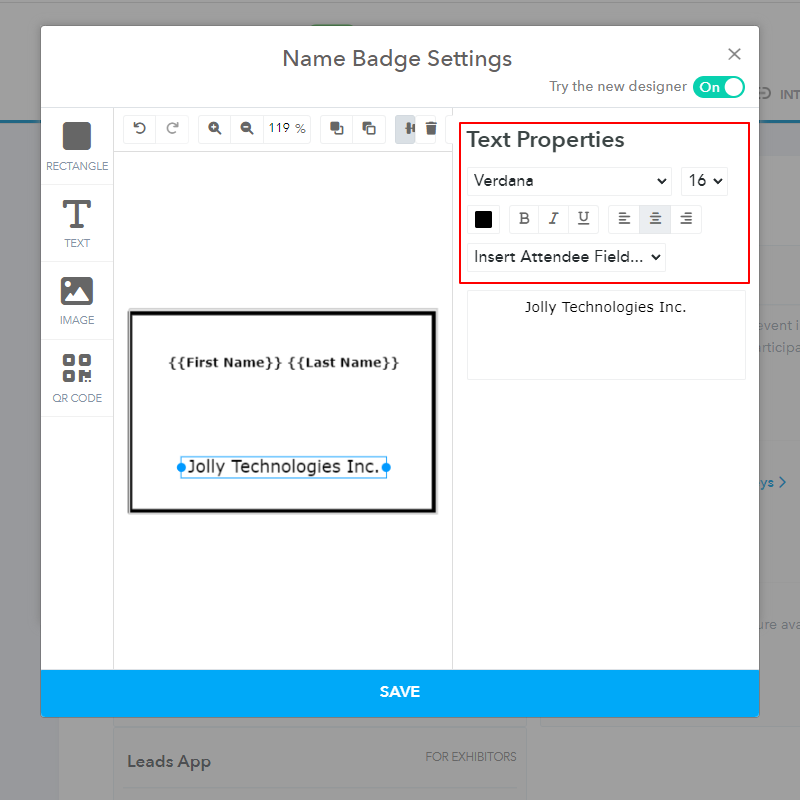Send selected element to back

[x=369, y=128]
